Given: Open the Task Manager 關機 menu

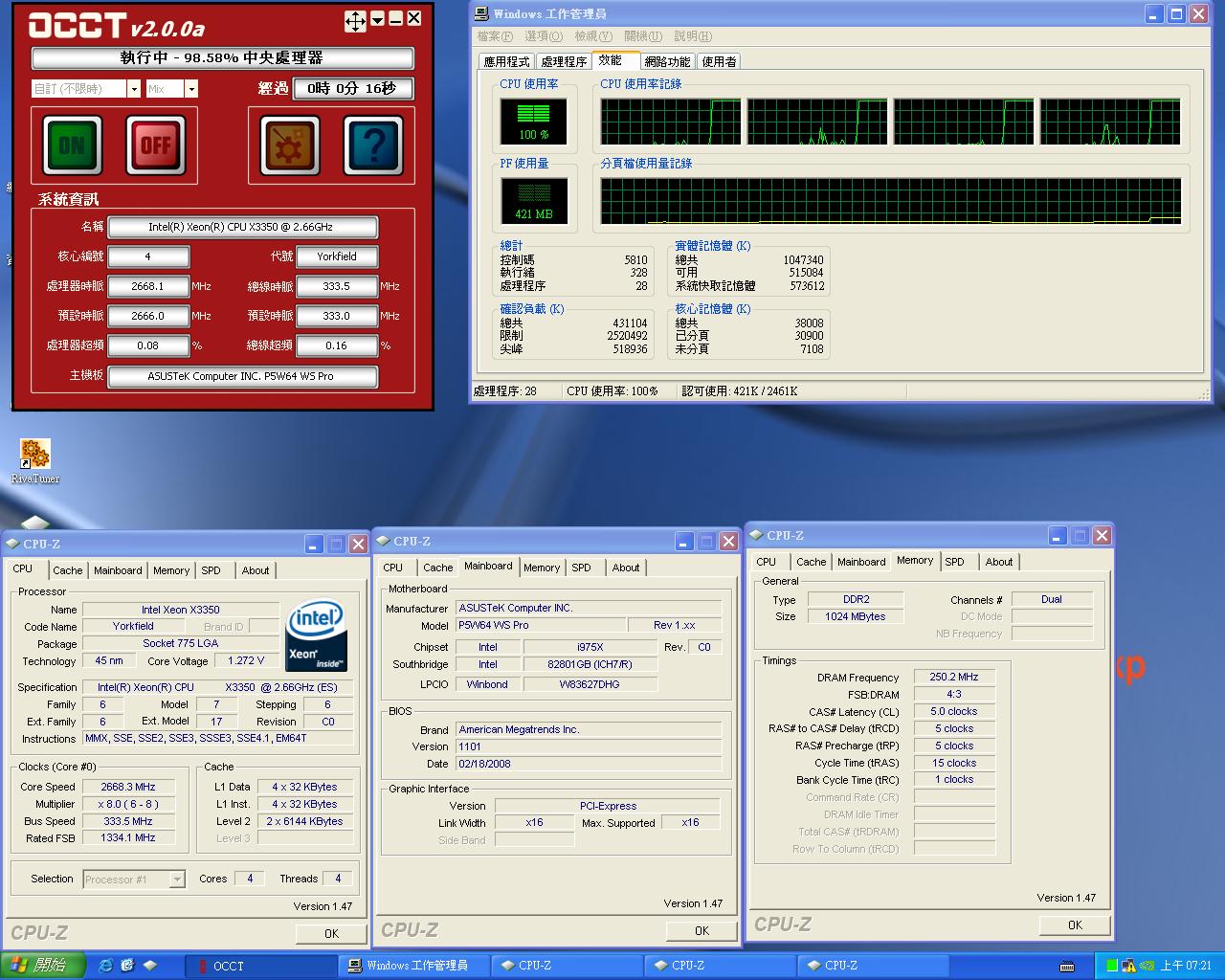Looking at the screenshot, I should [643, 36].
